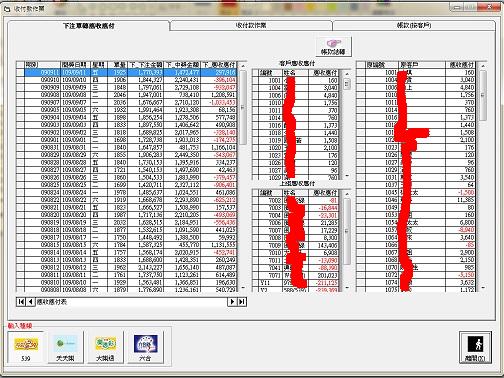504x378 pixels.
Task: Select the 下注單轉應收應付 tab
Action: pyautogui.click(x=89, y=26)
